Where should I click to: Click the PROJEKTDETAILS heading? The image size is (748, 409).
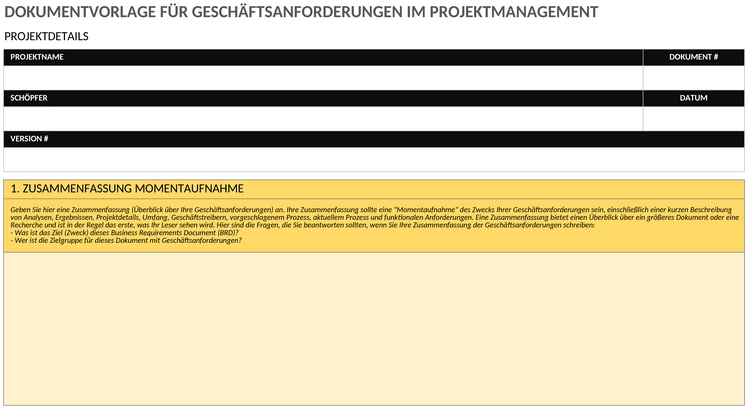pos(46,36)
